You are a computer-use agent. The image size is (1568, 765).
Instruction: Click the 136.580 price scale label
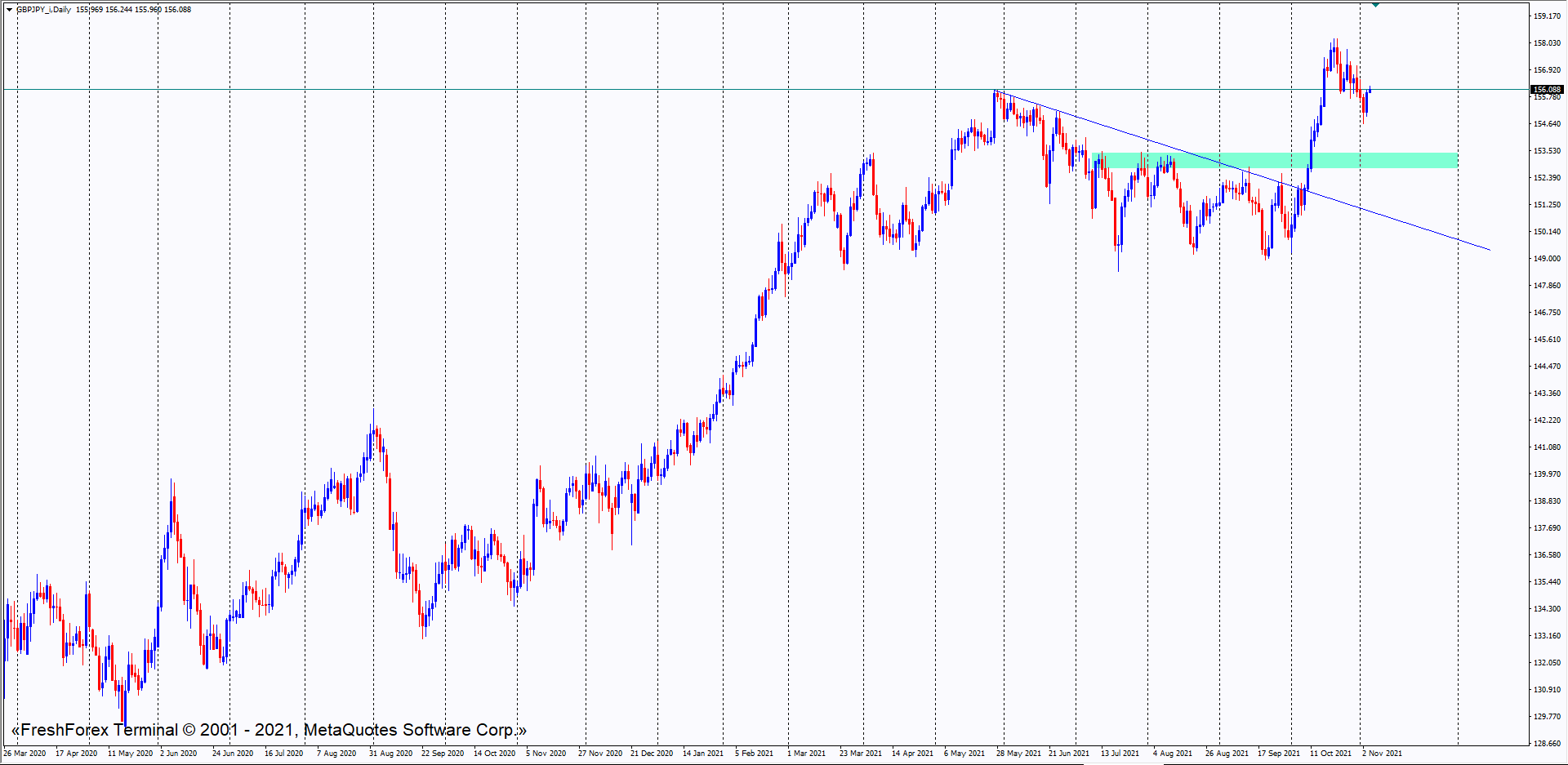click(1547, 555)
